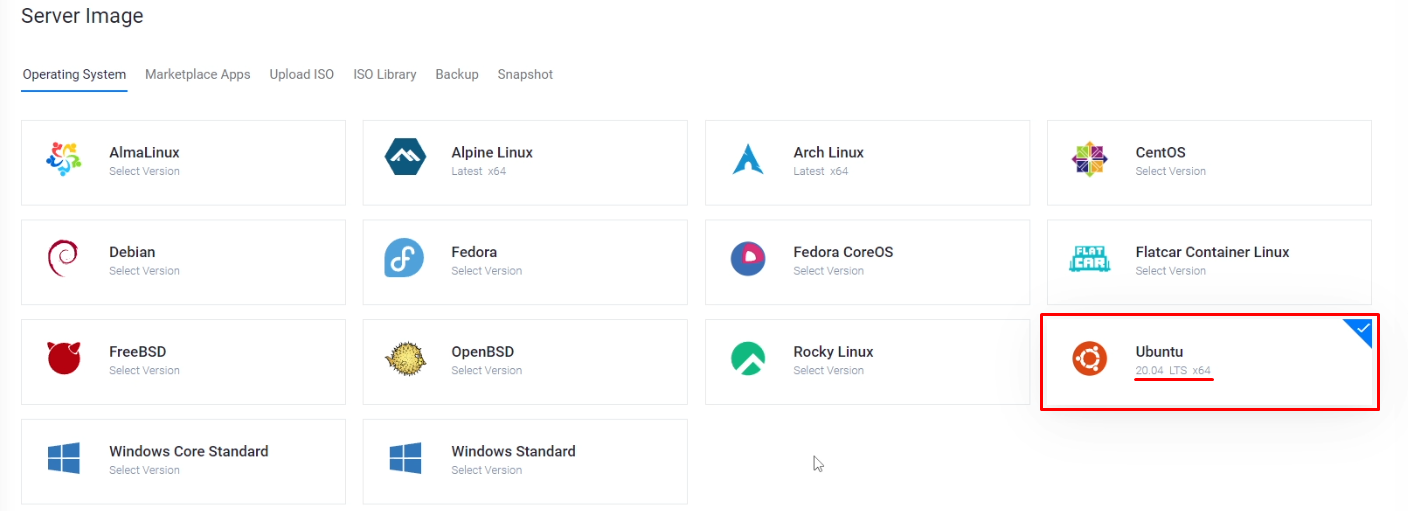Click the OpenBSD pufferfish logo icon
1408x511 pixels.
406,359
